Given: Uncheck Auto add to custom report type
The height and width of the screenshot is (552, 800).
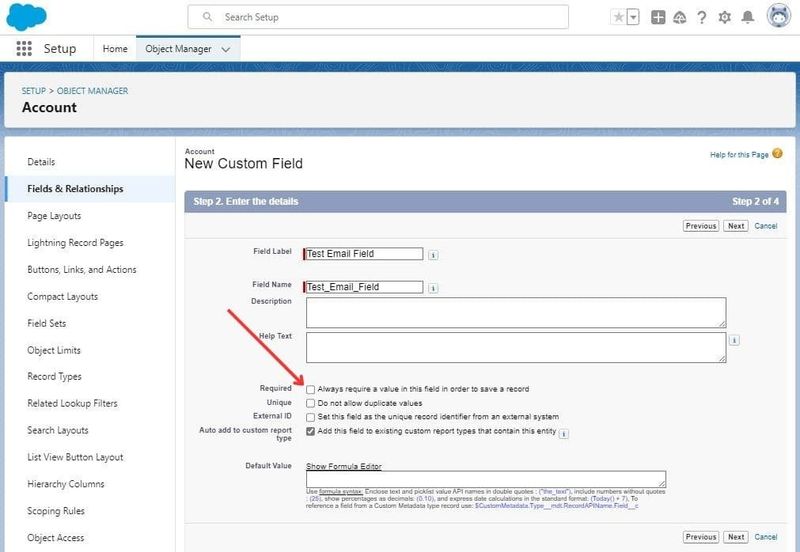Looking at the screenshot, I should (310, 432).
